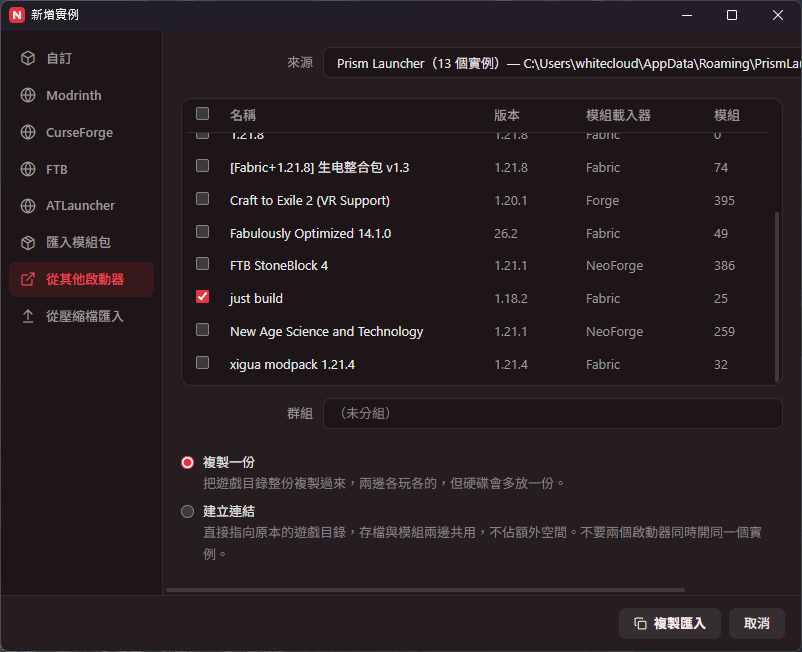Click the 386 mods count cell

[x=724, y=266]
